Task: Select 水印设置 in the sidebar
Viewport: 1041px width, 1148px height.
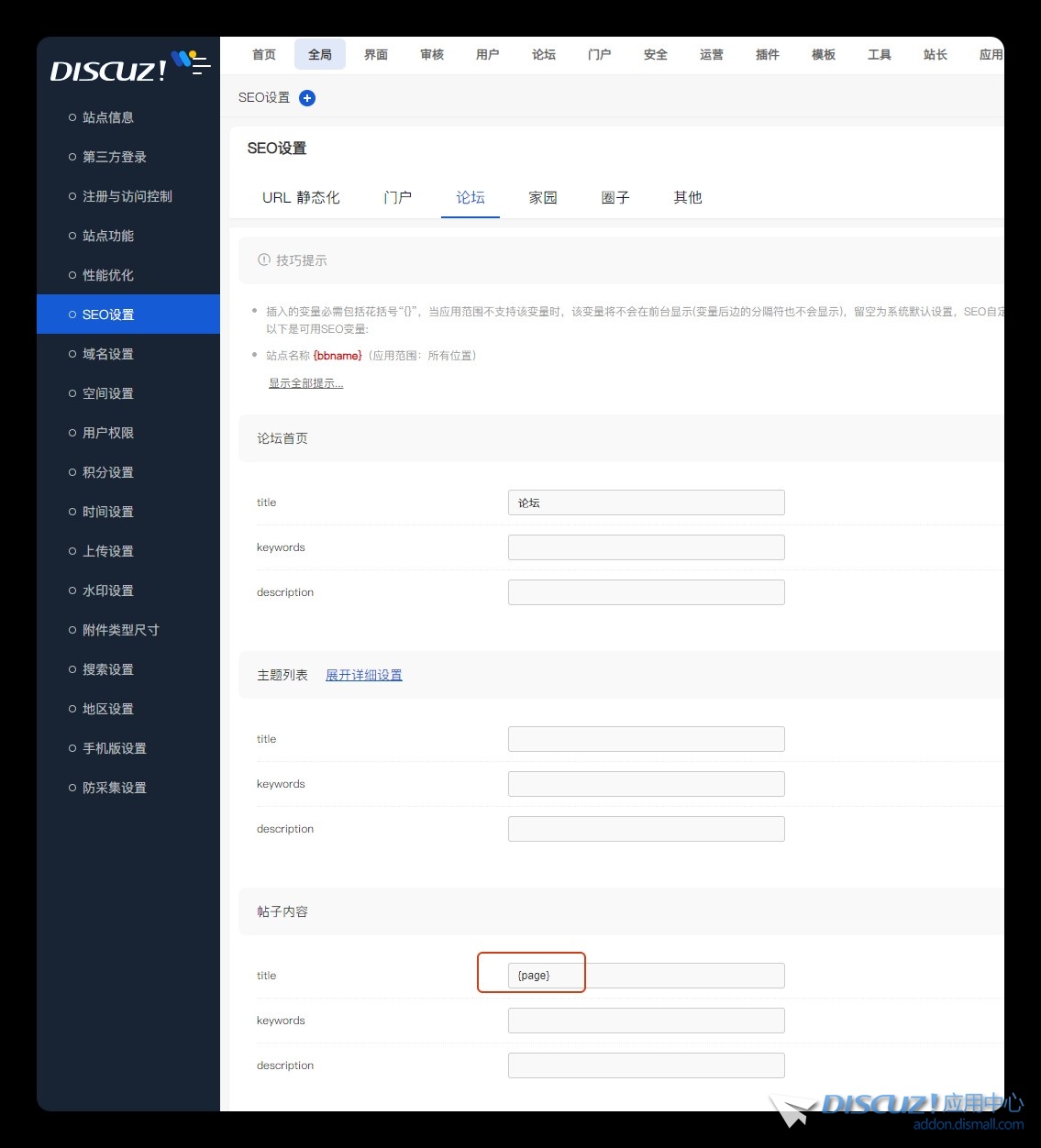Action: [x=108, y=591]
